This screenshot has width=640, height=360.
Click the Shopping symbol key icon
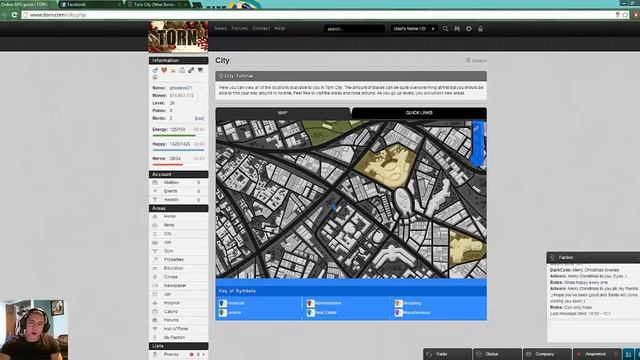(x=398, y=303)
